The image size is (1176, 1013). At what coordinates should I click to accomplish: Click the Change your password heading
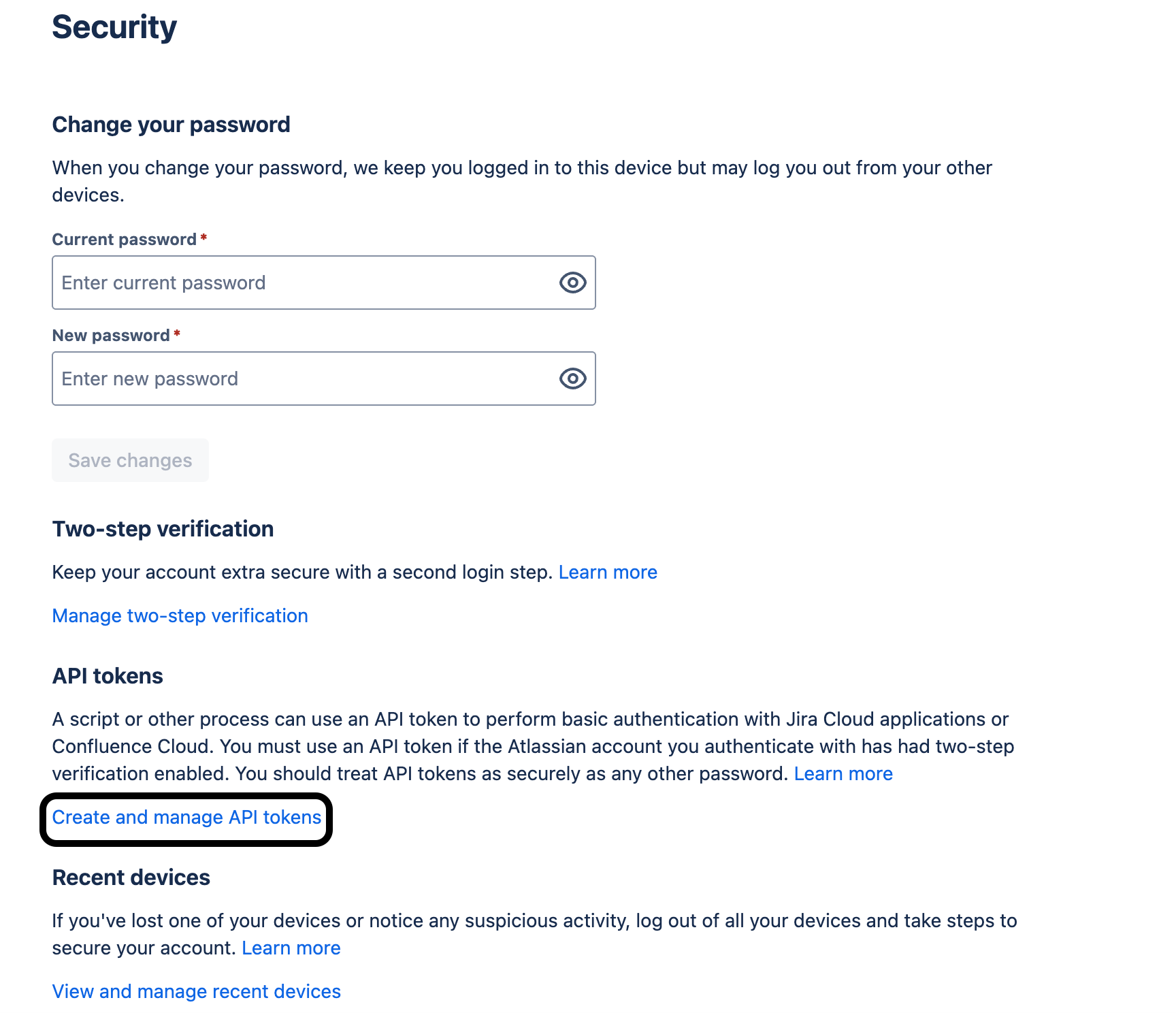tap(171, 125)
